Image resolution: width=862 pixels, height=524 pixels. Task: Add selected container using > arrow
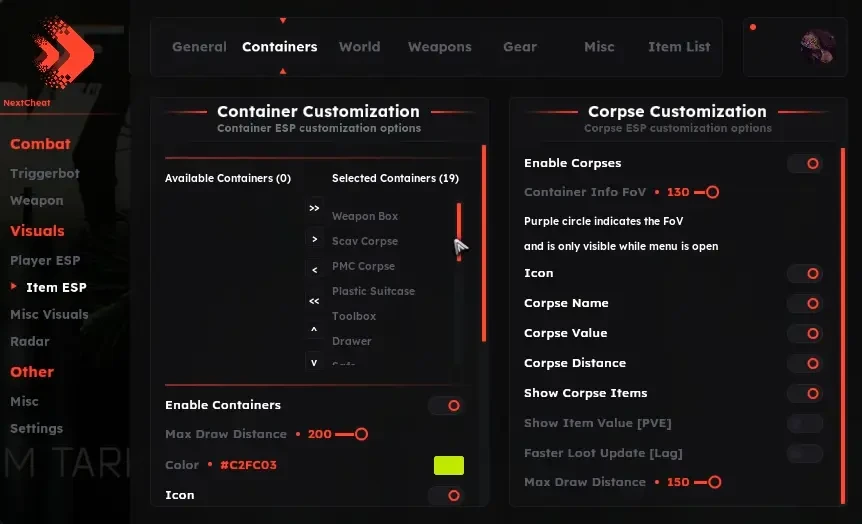314,239
